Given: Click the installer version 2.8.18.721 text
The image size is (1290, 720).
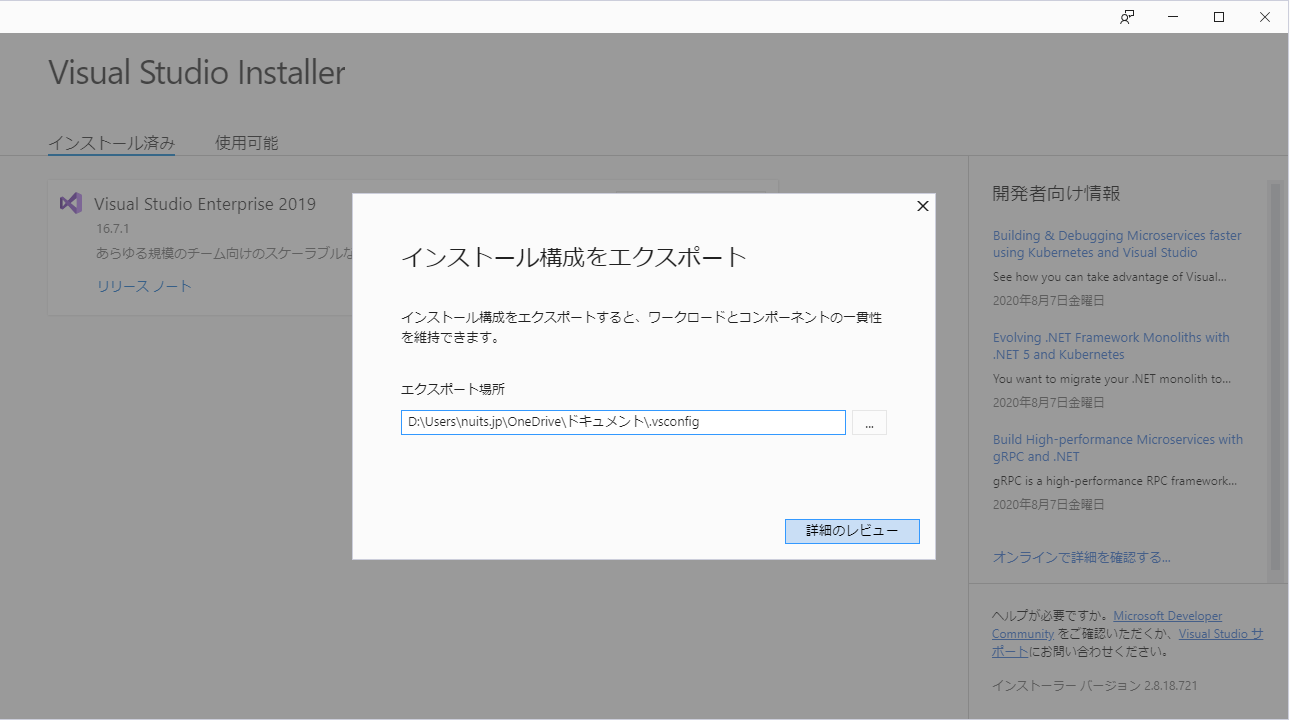Looking at the screenshot, I should 1094,686.
